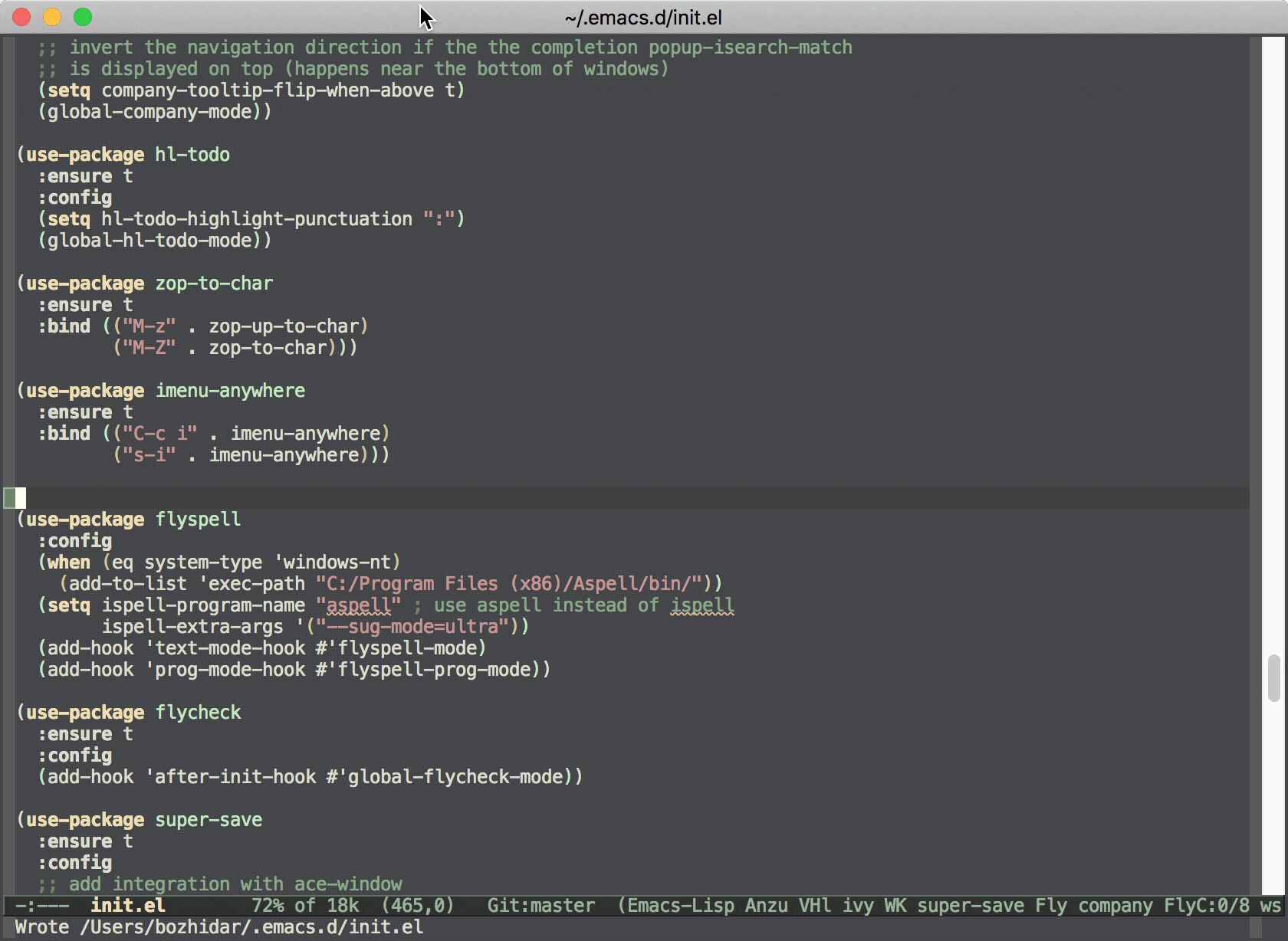Click the WK which-key indicator
The image size is (1288, 941).
pos(895,906)
